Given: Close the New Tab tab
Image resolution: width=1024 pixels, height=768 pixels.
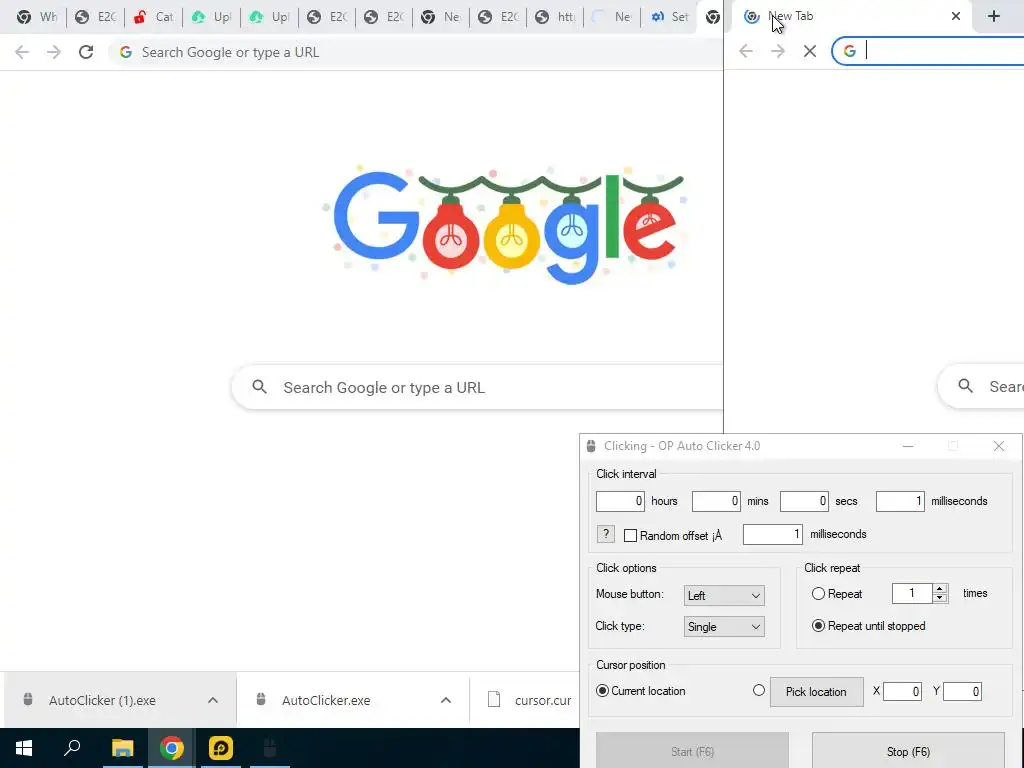Looking at the screenshot, I should pos(955,16).
